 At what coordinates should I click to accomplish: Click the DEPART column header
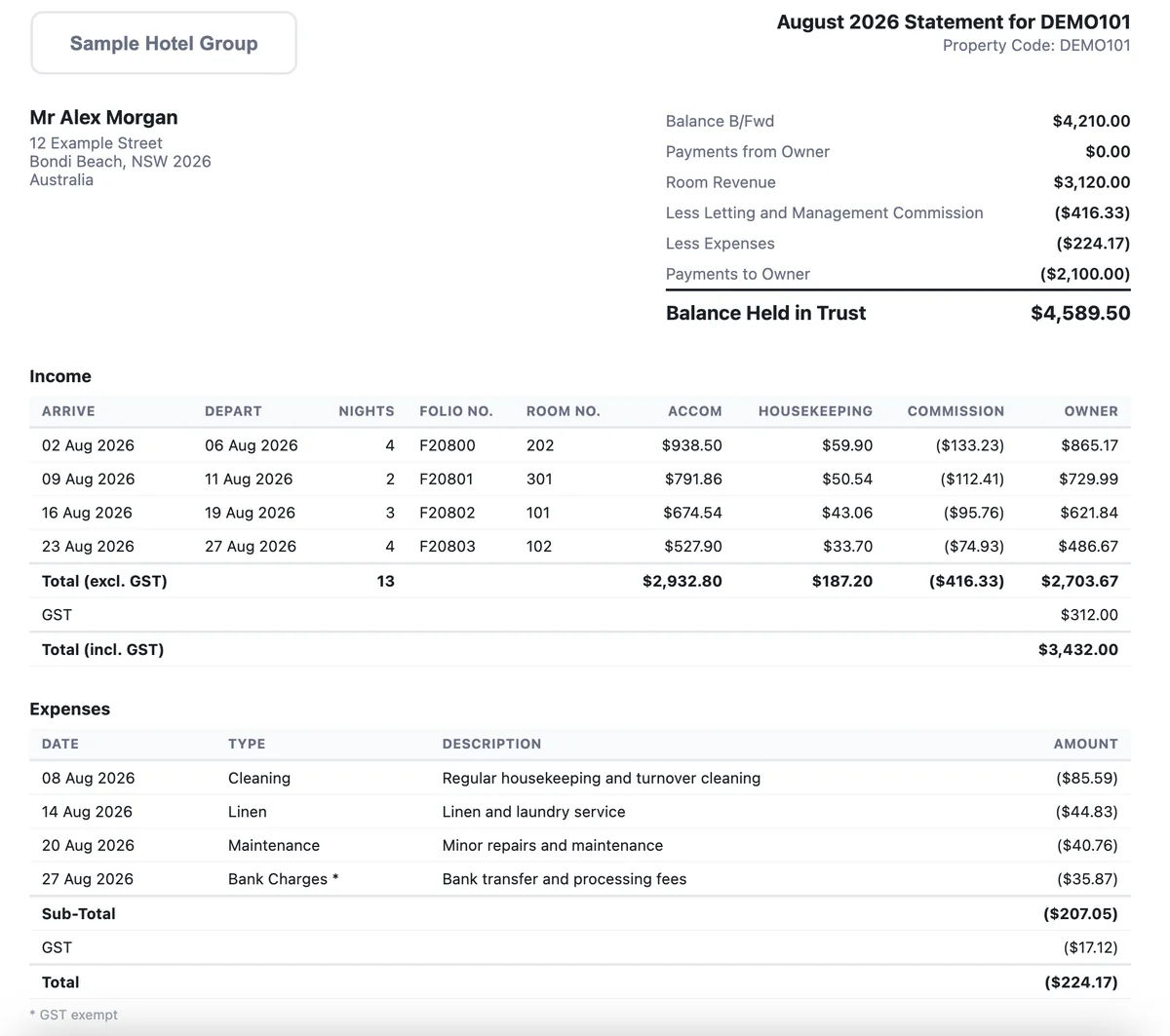pos(233,411)
